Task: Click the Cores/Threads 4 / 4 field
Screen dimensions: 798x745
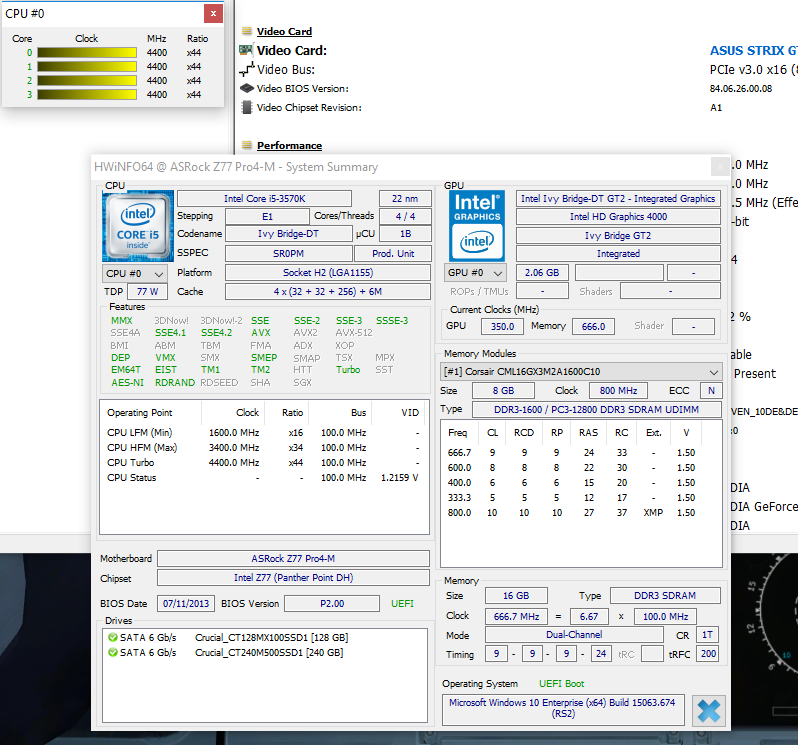Action: coord(406,216)
